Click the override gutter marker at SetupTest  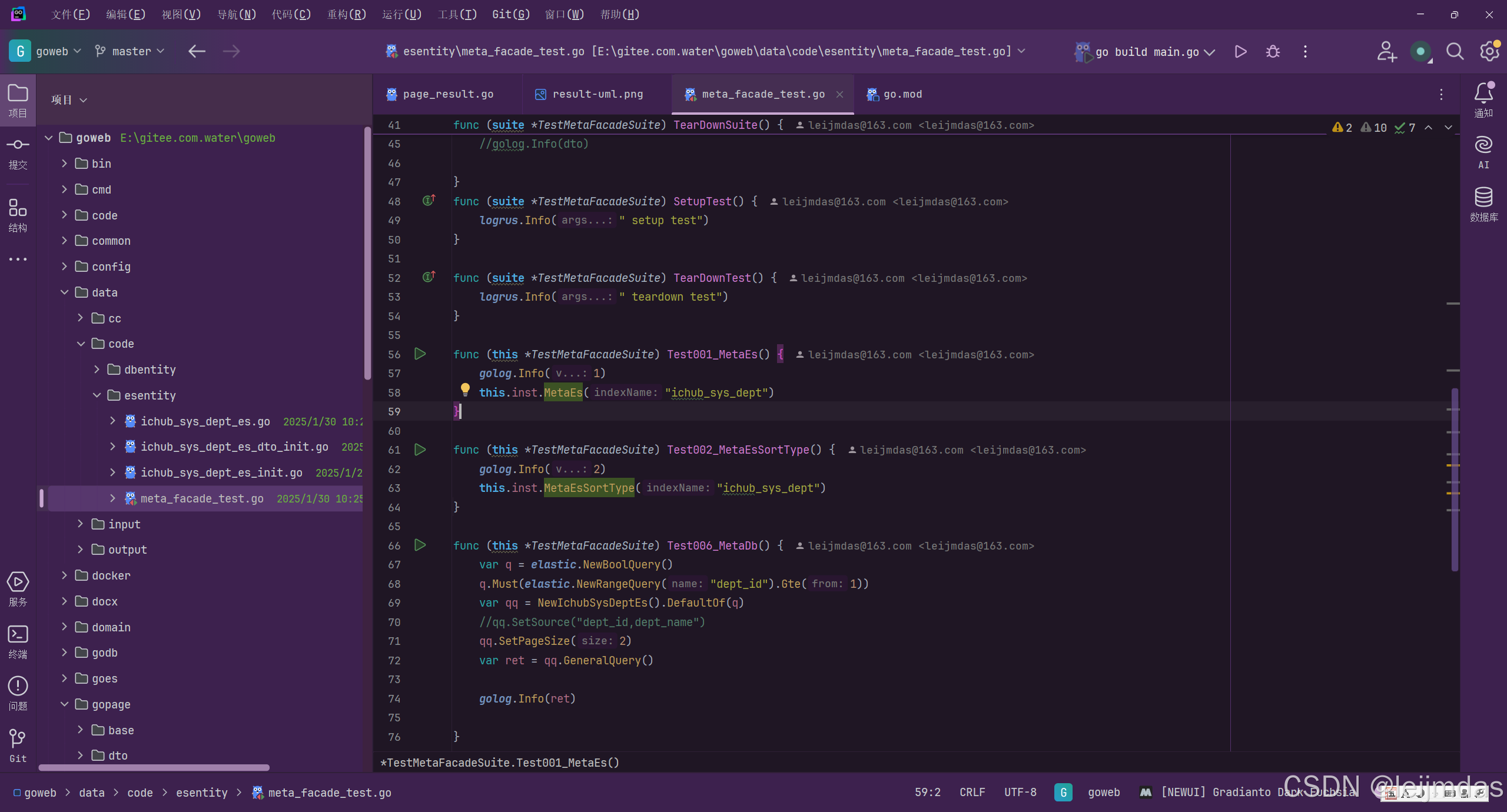429,201
